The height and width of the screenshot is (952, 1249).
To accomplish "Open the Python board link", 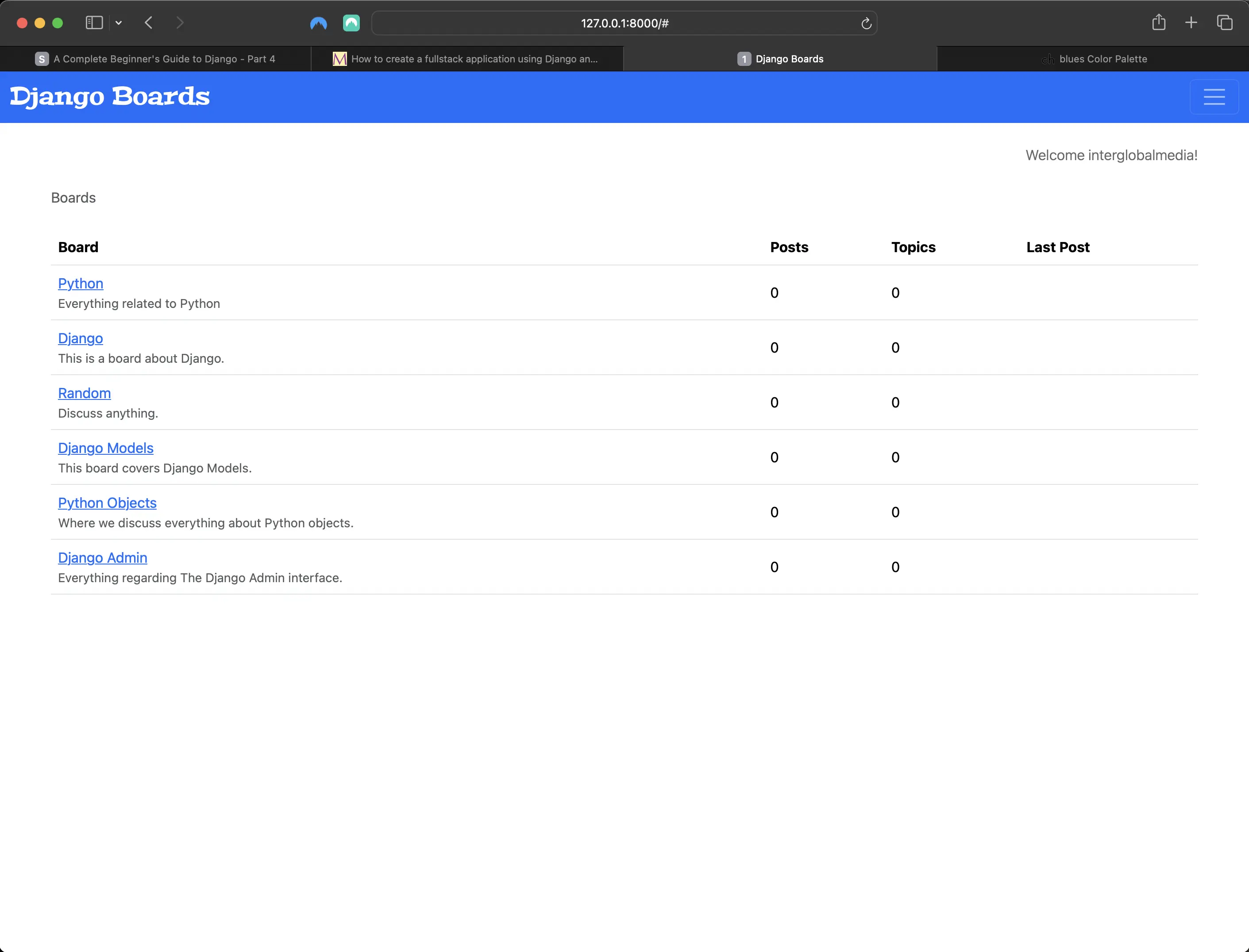I will 81,283.
